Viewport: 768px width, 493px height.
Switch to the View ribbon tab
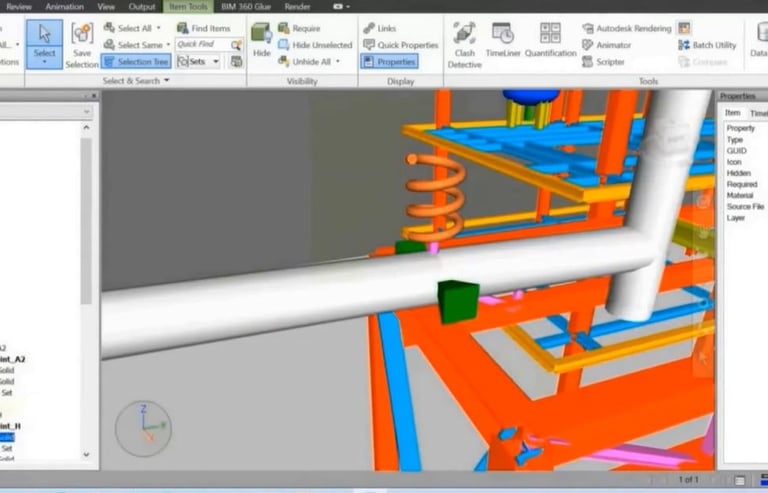pyautogui.click(x=106, y=6)
